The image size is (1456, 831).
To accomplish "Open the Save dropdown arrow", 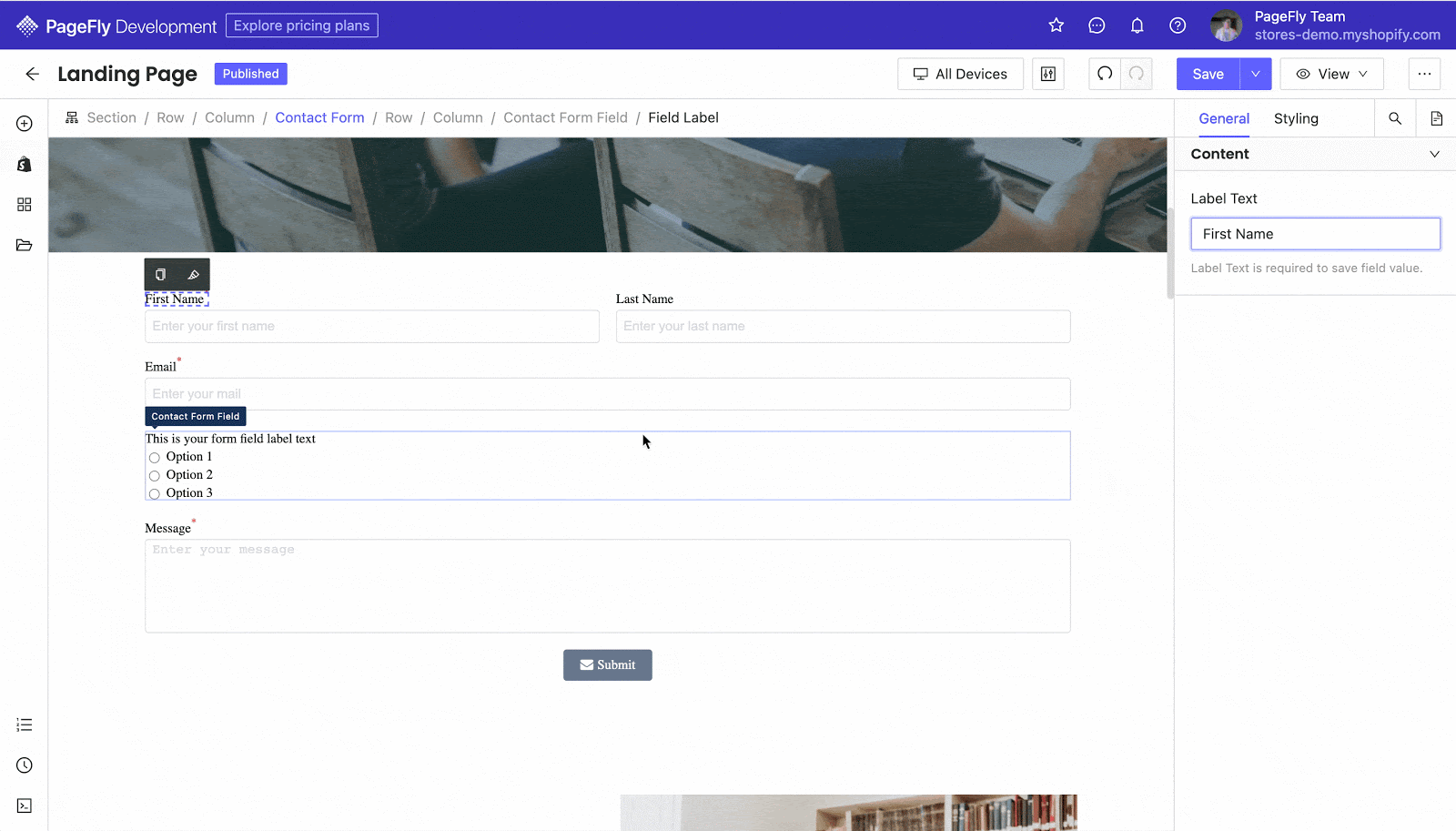I will click(1256, 74).
